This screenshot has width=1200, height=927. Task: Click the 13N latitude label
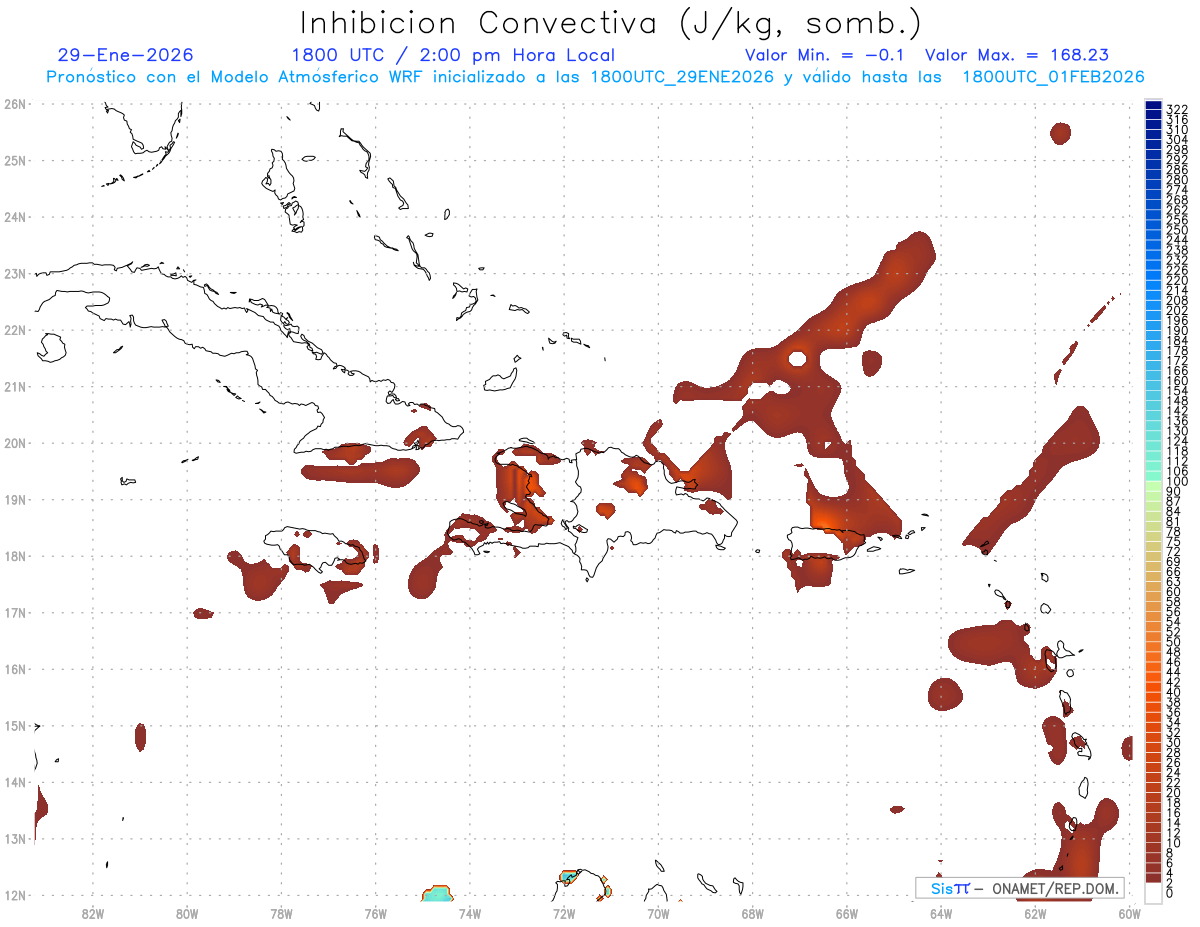pos(15,838)
